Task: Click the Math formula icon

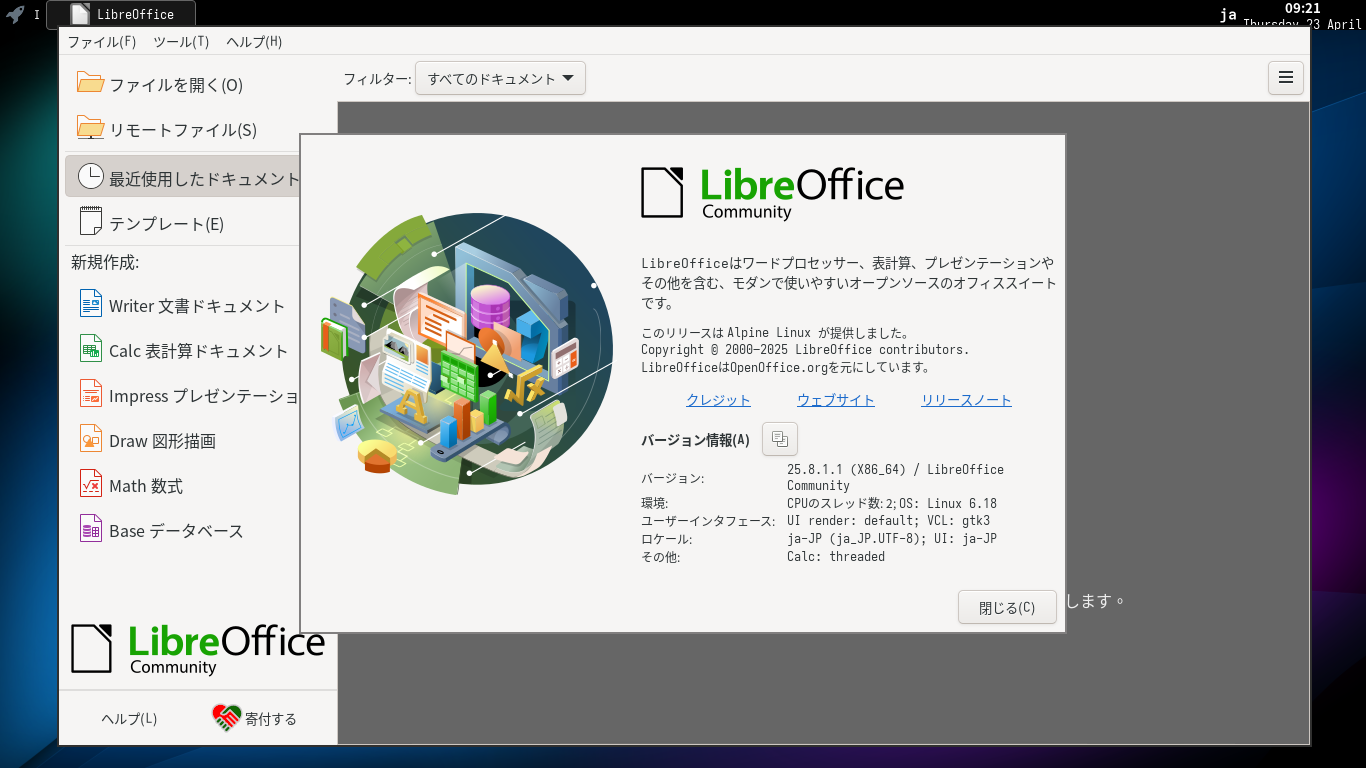Action: [91, 483]
